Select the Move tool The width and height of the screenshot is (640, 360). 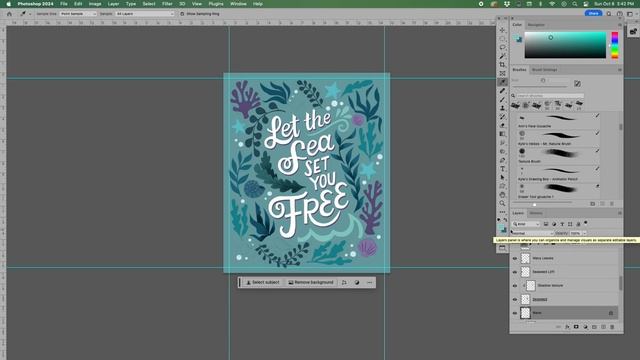tap(502, 30)
